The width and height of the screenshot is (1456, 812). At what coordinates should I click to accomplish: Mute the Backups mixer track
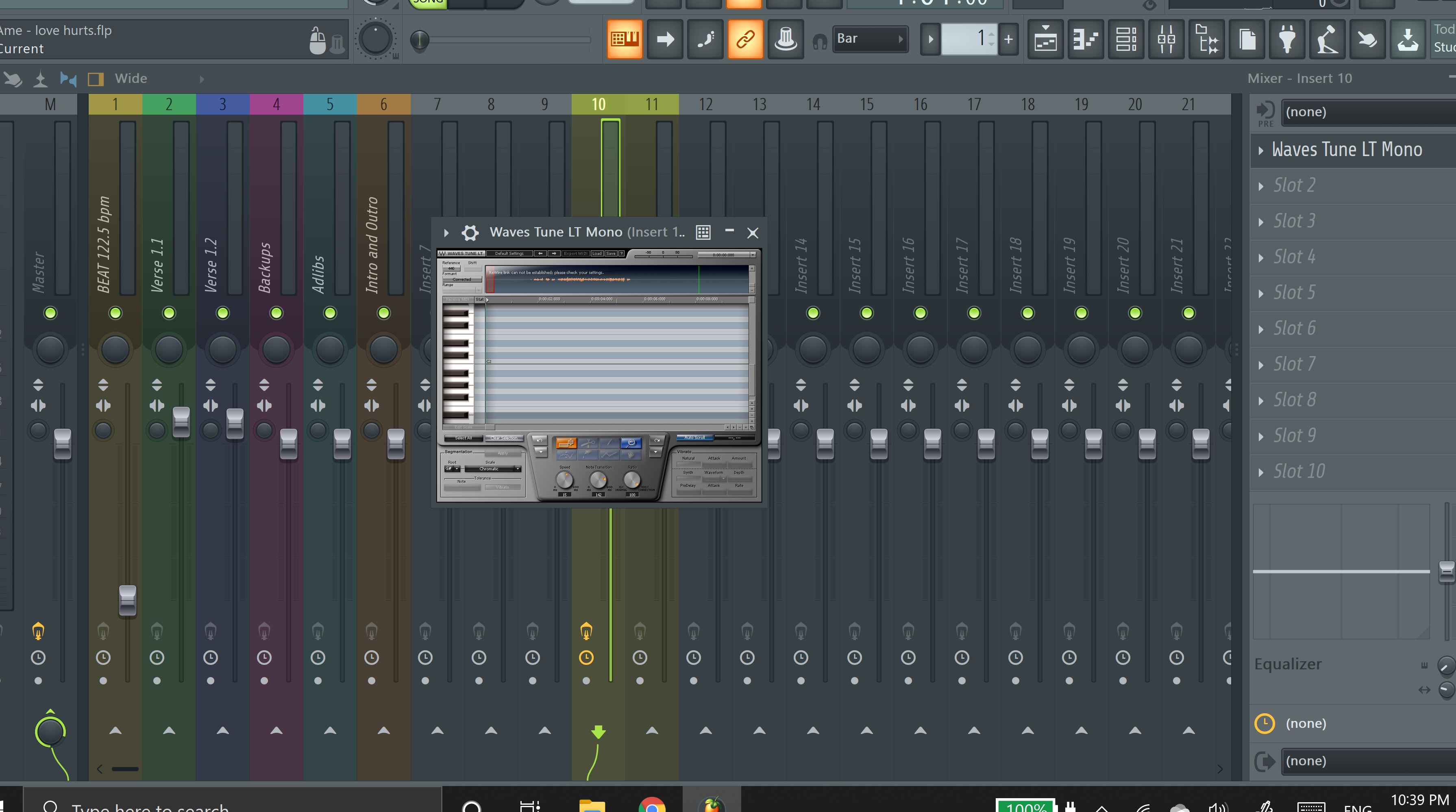[276, 313]
